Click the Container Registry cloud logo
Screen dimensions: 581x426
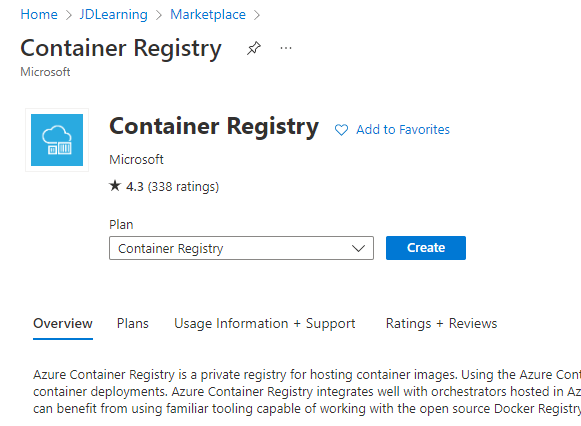57,140
